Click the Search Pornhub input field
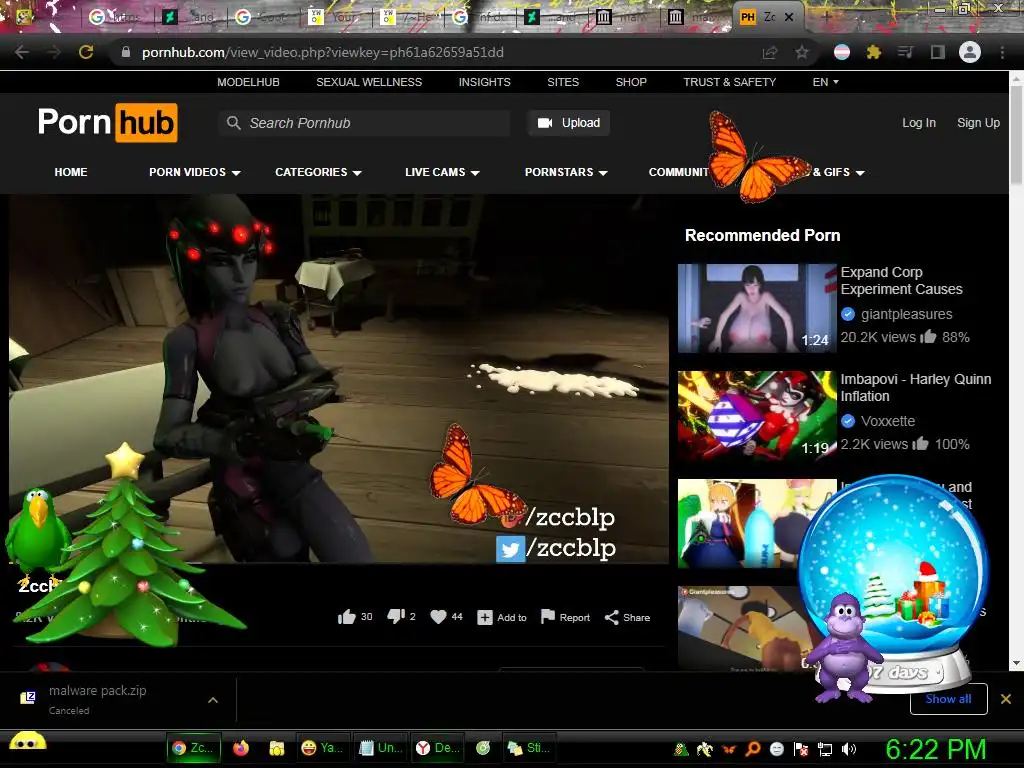 click(x=364, y=123)
